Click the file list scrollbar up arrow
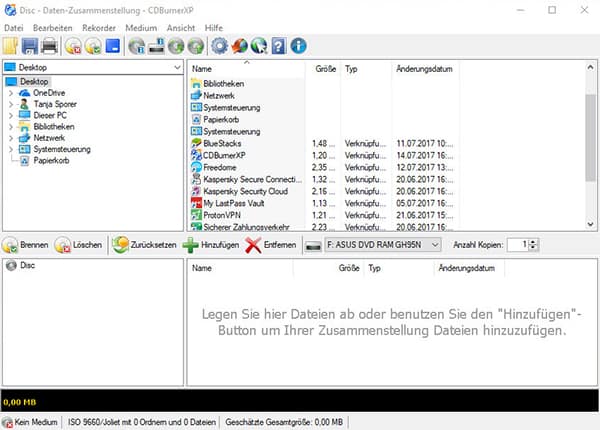Screen dimensions: 600x430 coord(590,67)
